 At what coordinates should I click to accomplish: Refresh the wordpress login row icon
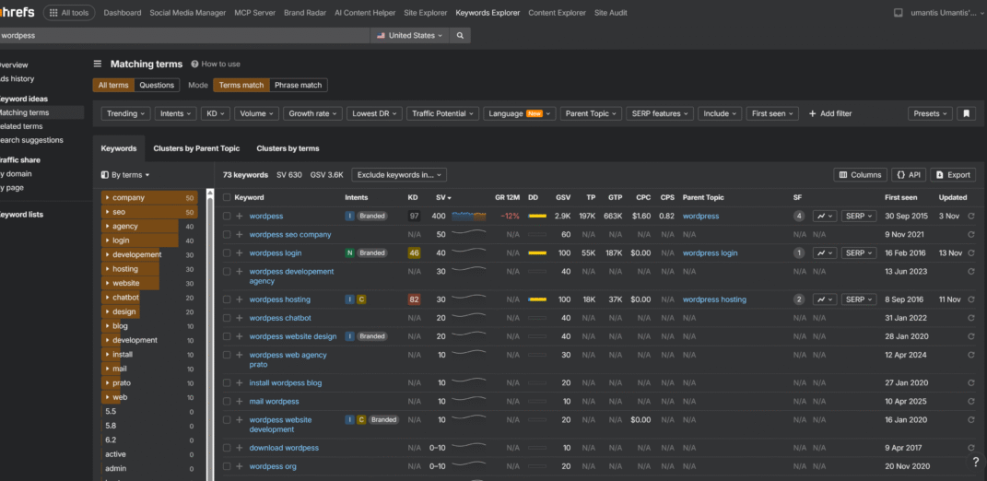click(971, 253)
